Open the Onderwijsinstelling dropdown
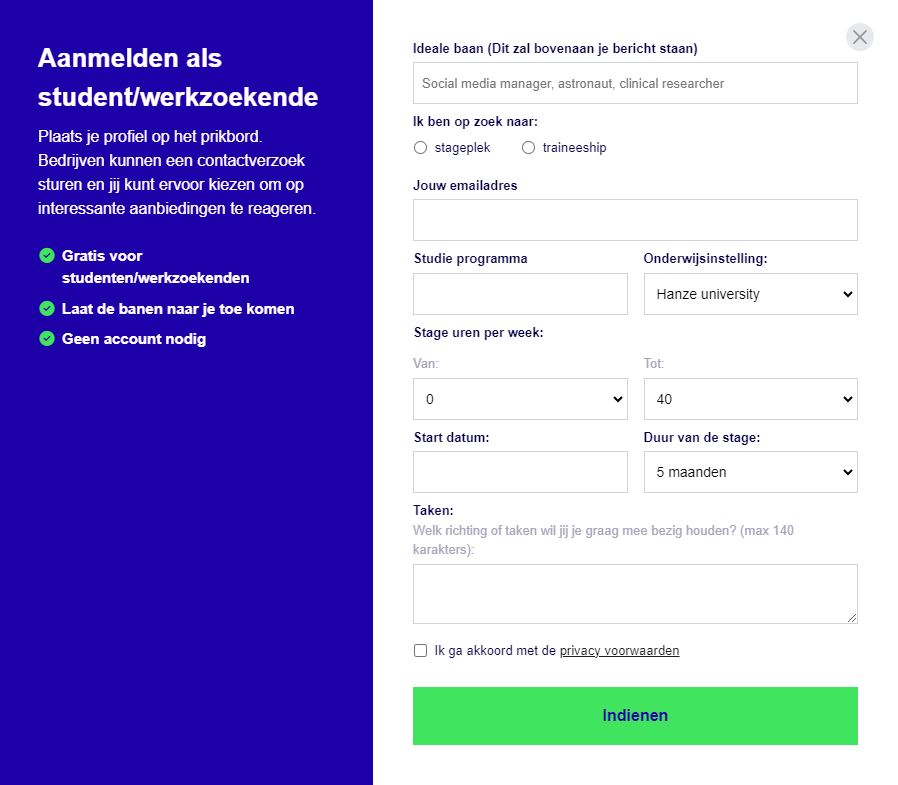 pos(750,294)
